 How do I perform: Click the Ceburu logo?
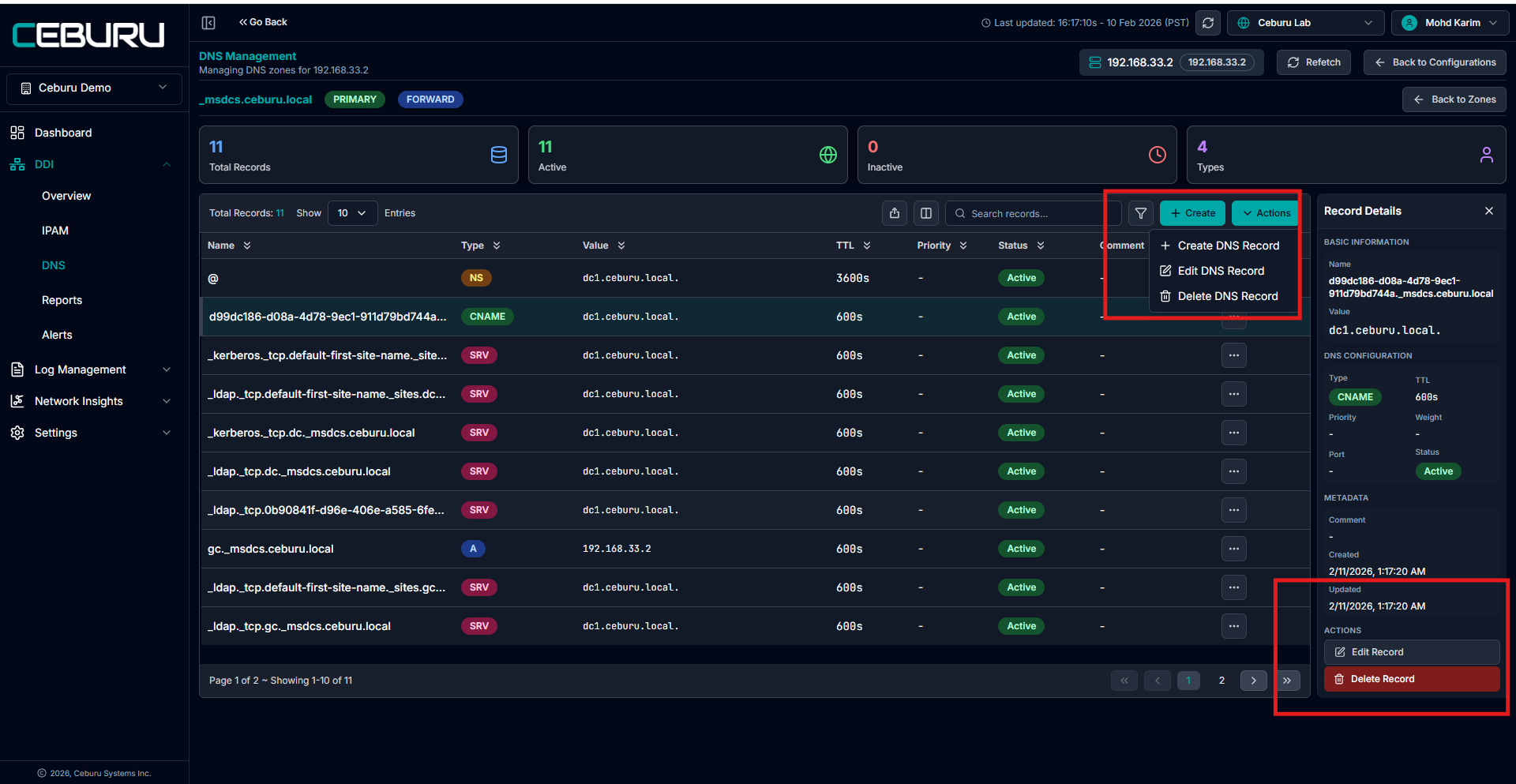88,35
